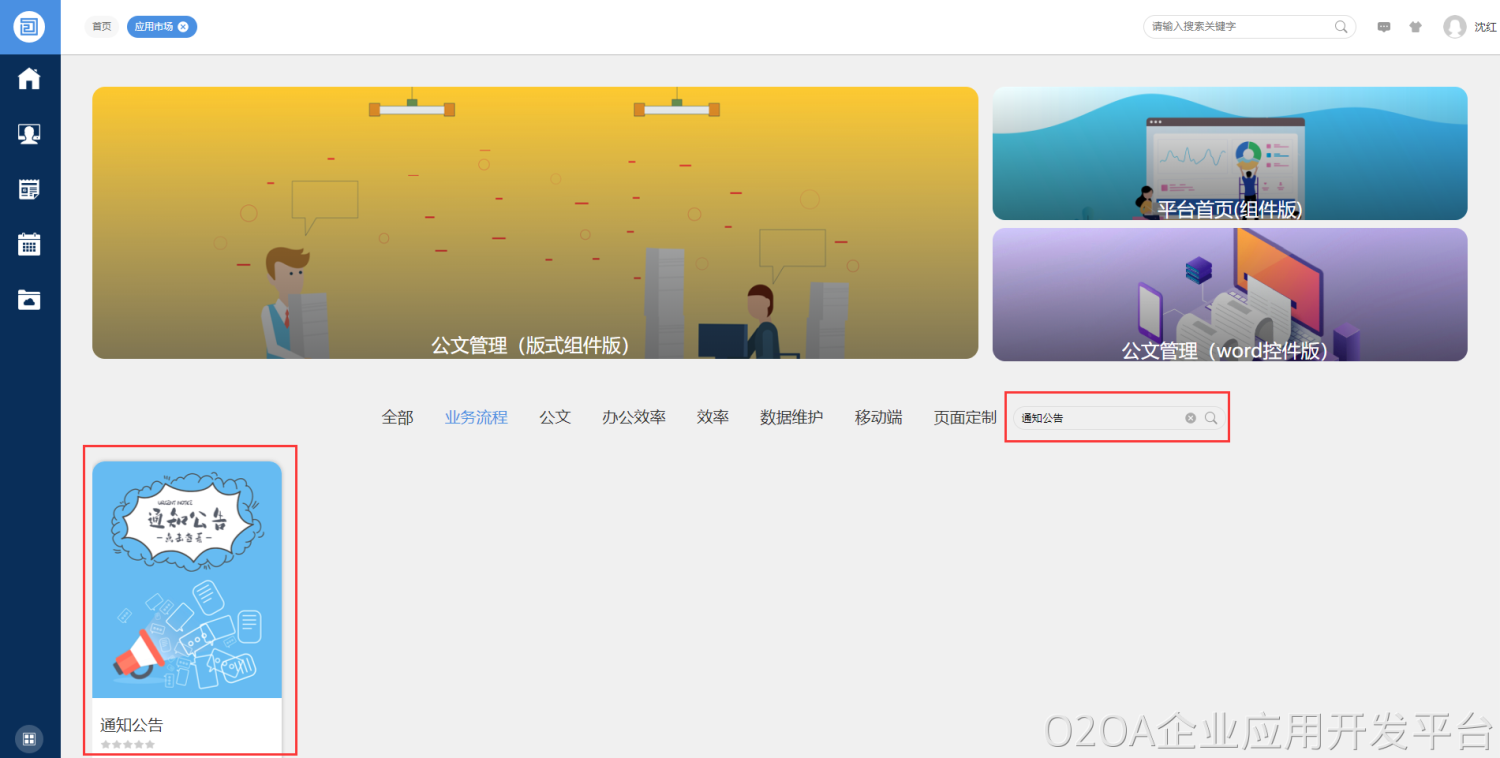Select the 数据维护 category filter

(791, 418)
